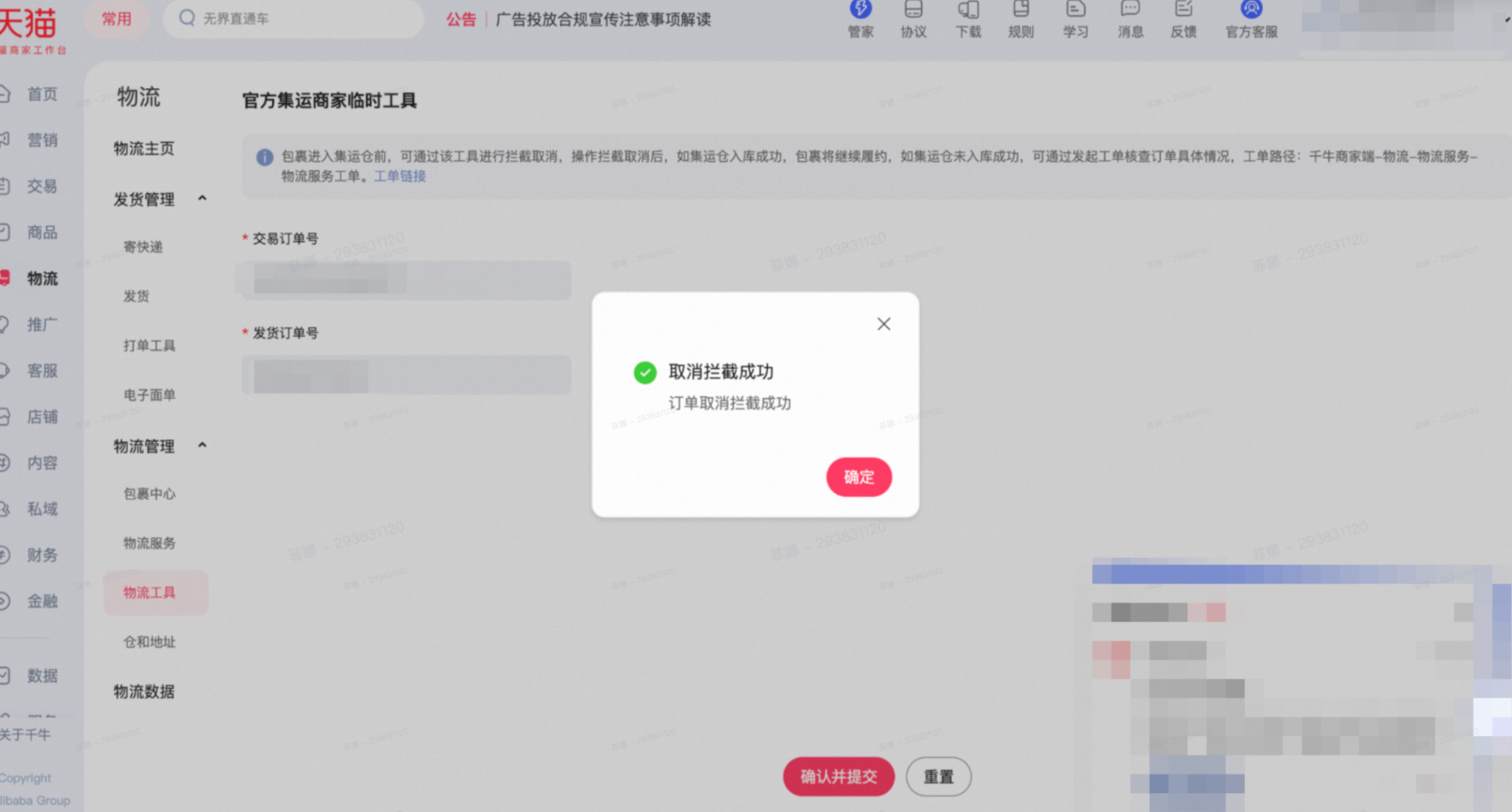The width and height of the screenshot is (1512, 812).
Task: Select 物流工具 submenu item
Action: click(x=156, y=593)
